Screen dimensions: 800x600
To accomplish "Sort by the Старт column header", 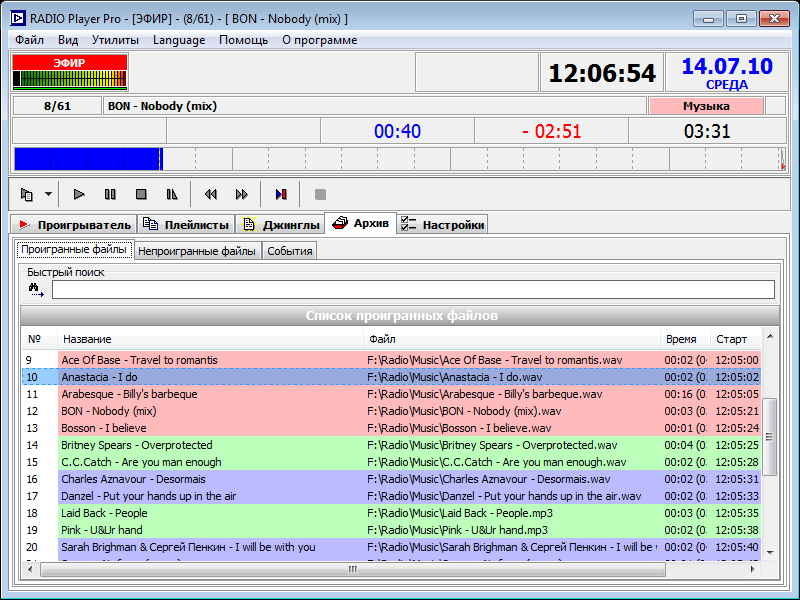I will (x=736, y=339).
